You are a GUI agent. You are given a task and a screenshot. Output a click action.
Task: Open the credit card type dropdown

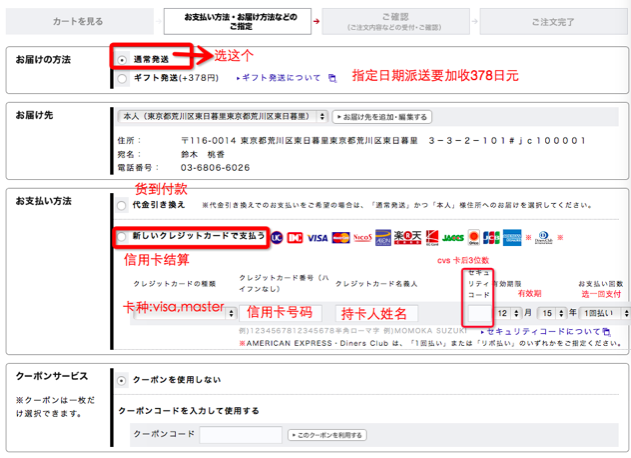(180, 313)
